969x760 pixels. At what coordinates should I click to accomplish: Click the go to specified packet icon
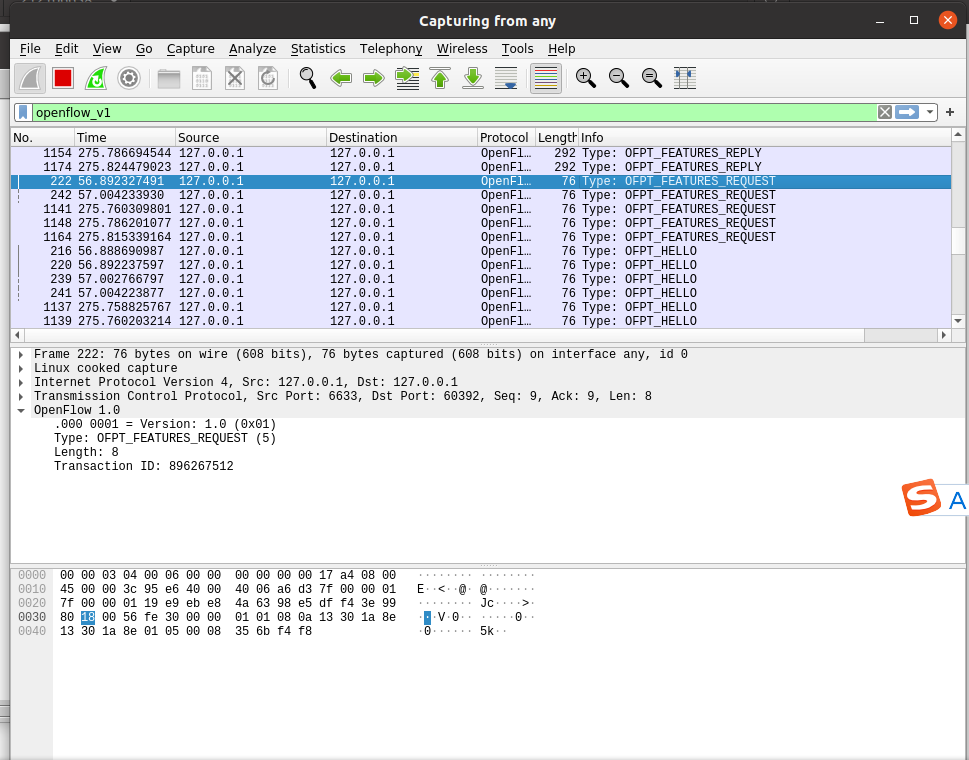pyautogui.click(x=407, y=78)
